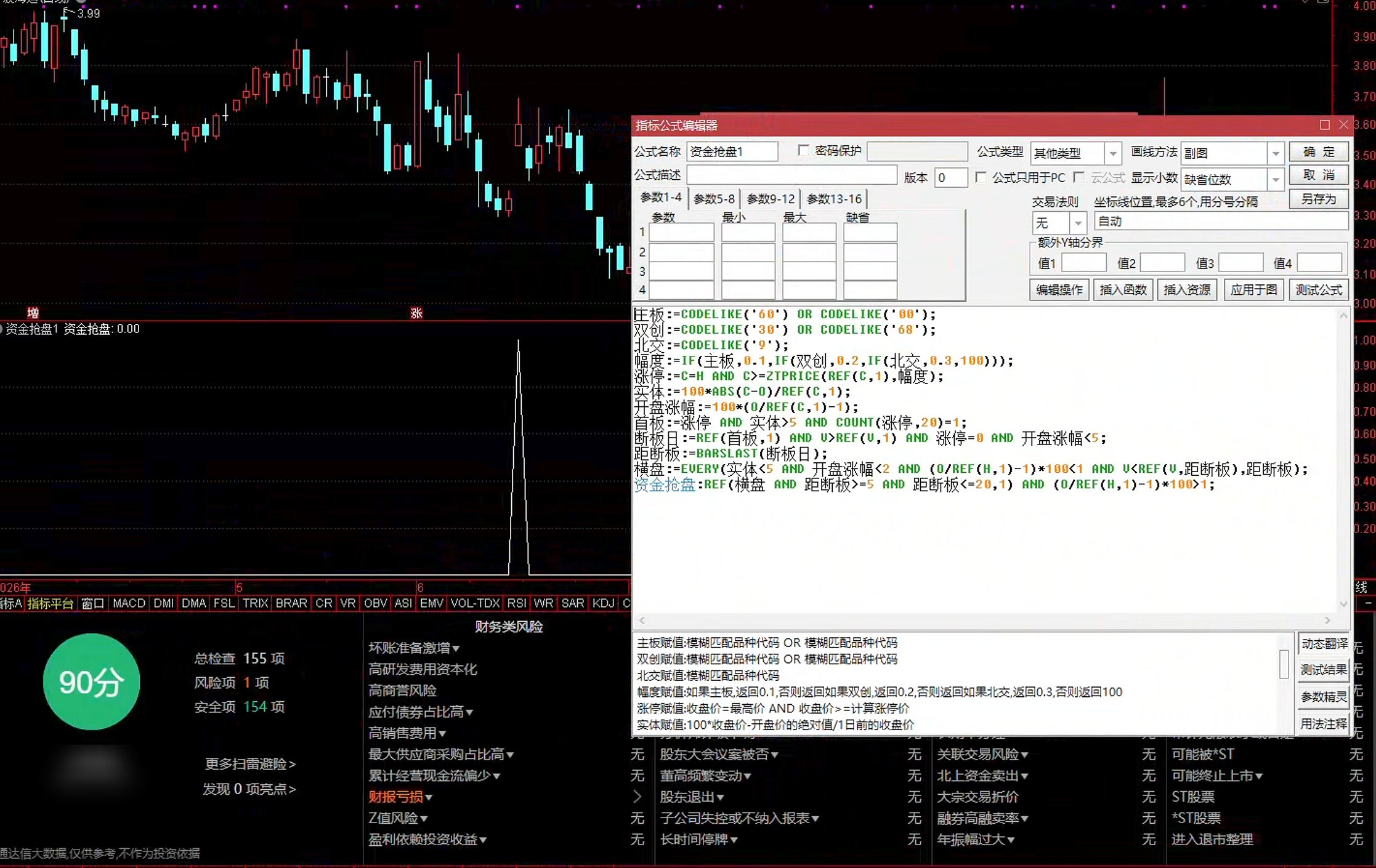Open the 编辑操作 menu button
1376x868 pixels.
pos(1059,289)
